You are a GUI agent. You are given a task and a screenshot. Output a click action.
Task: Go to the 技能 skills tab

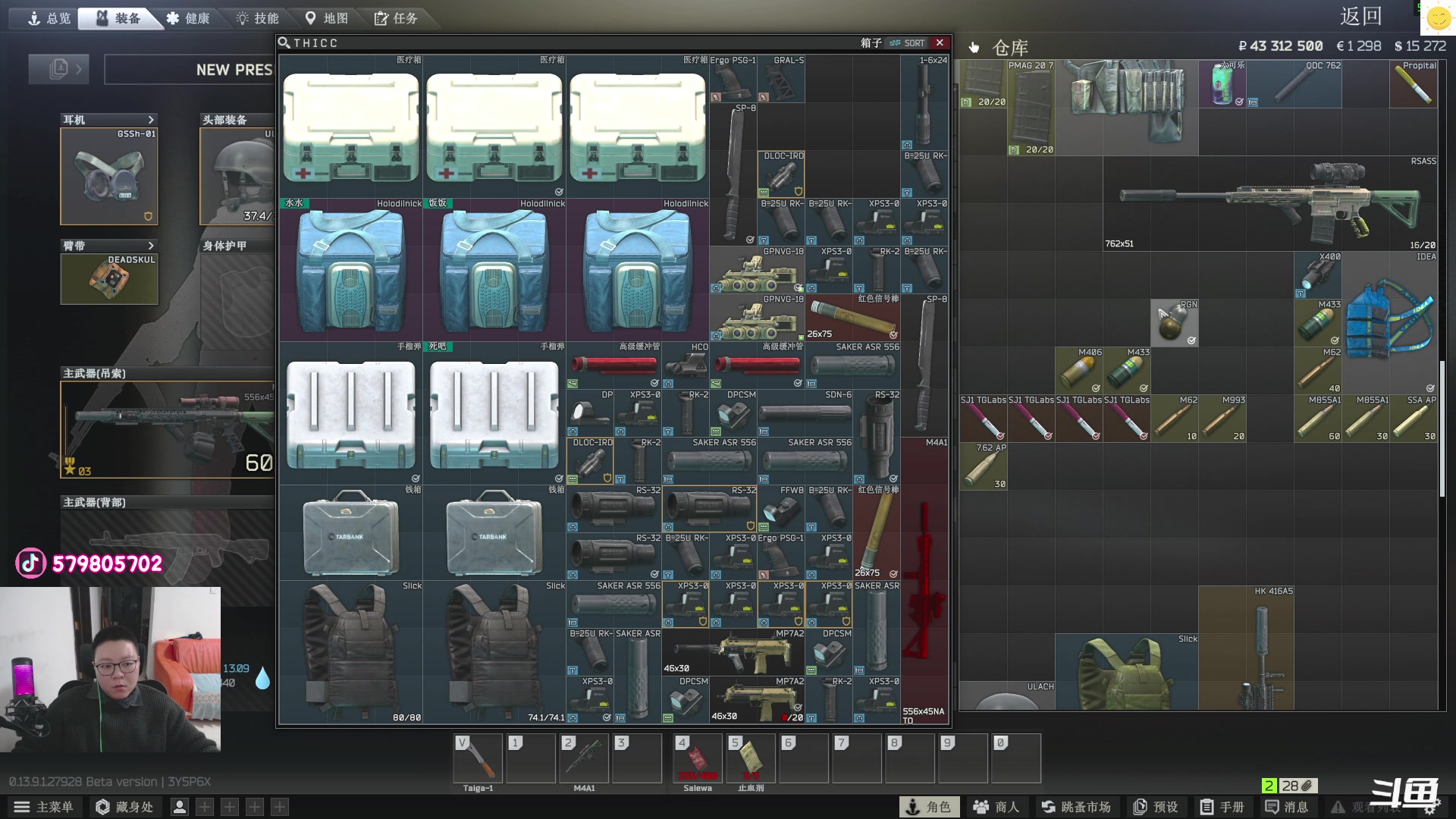point(257,18)
